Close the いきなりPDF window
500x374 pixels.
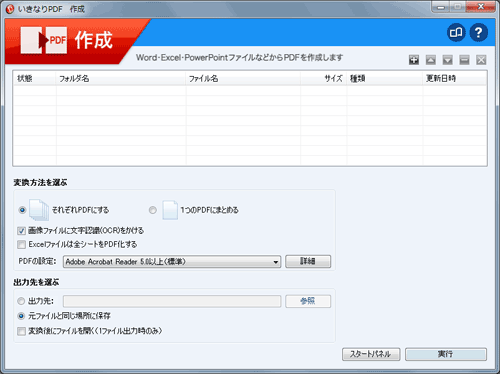tap(480, 7)
